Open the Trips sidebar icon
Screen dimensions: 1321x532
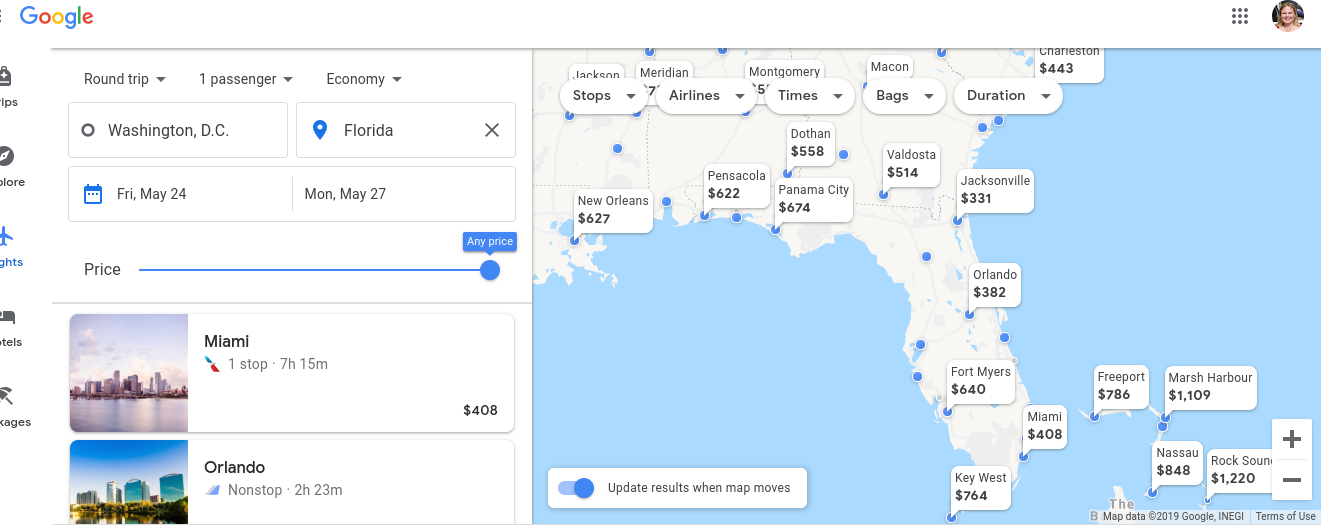click(6, 78)
